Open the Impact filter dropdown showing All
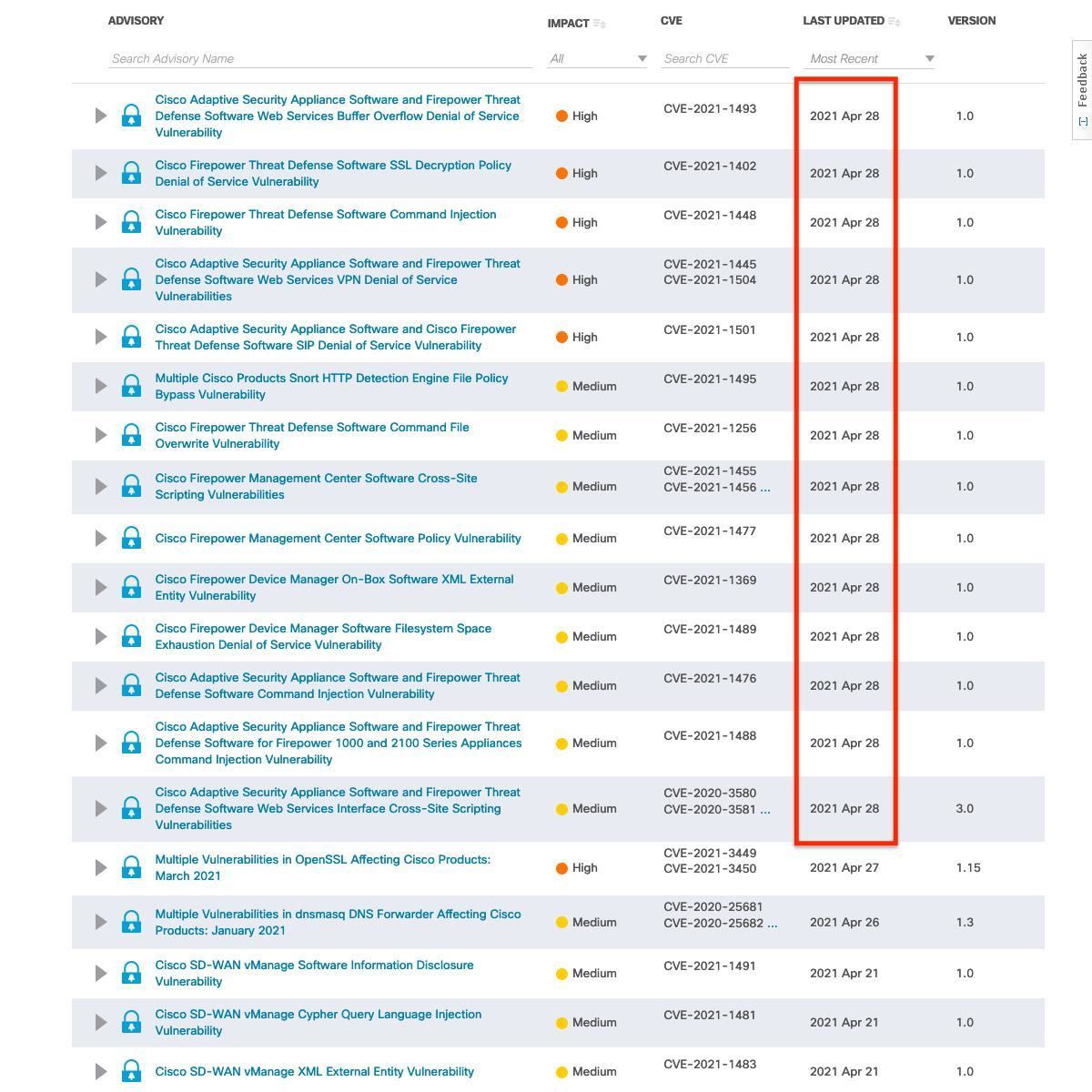The width and height of the screenshot is (1092, 1092). tap(598, 58)
